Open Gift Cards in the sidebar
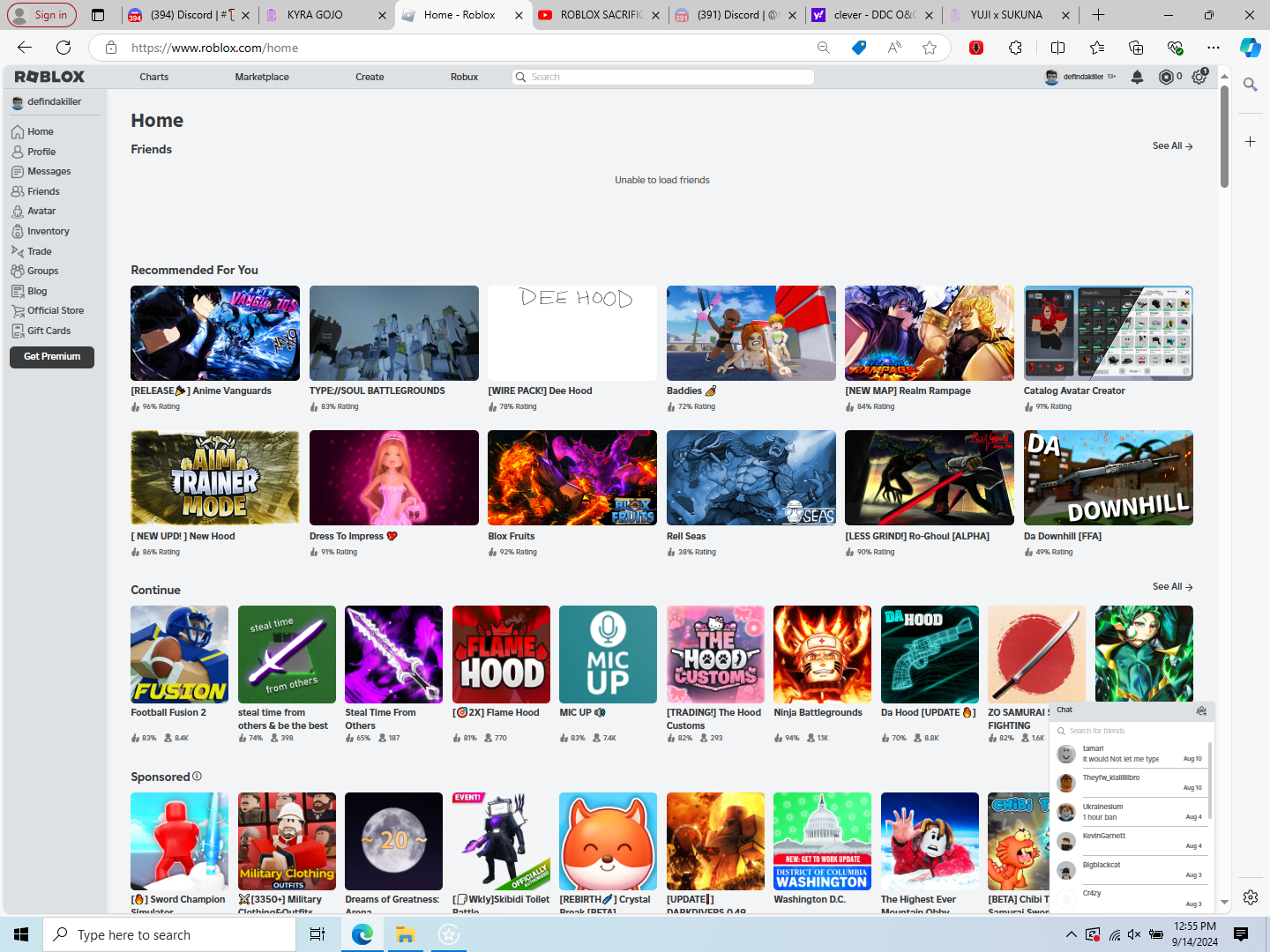1270x952 pixels. click(41, 331)
